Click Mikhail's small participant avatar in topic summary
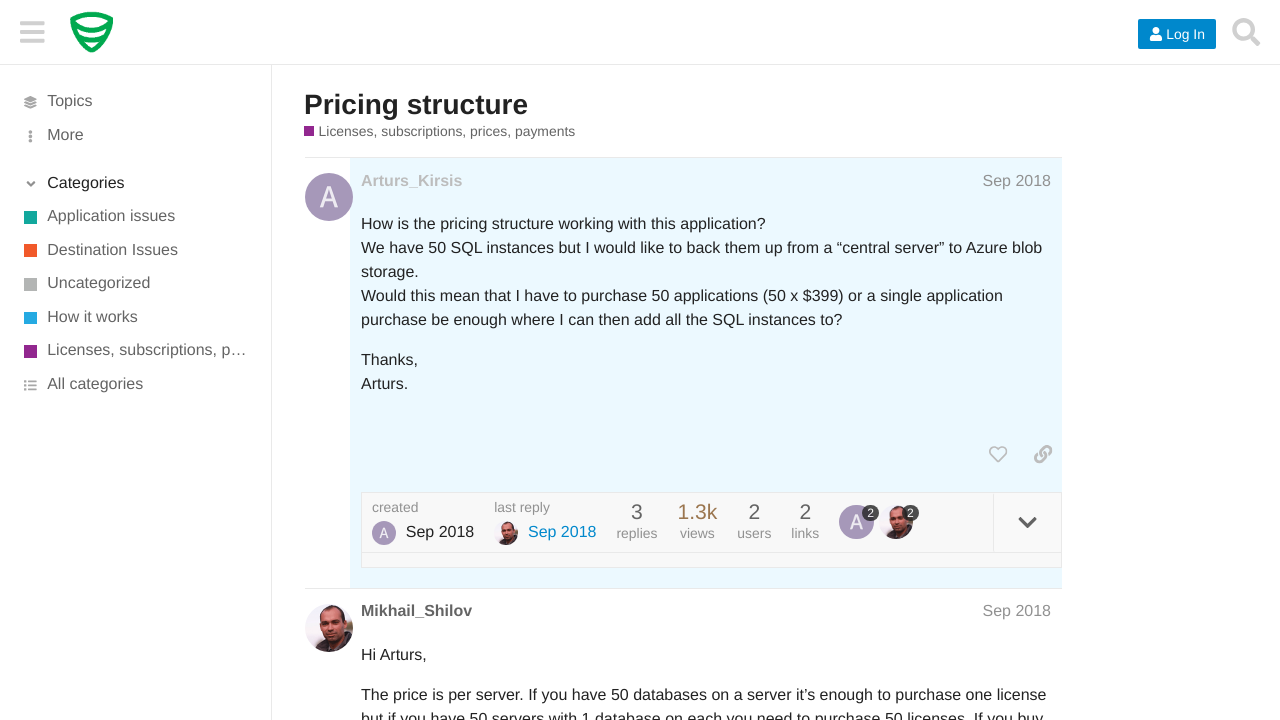The image size is (1280, 720). point(897,522)
